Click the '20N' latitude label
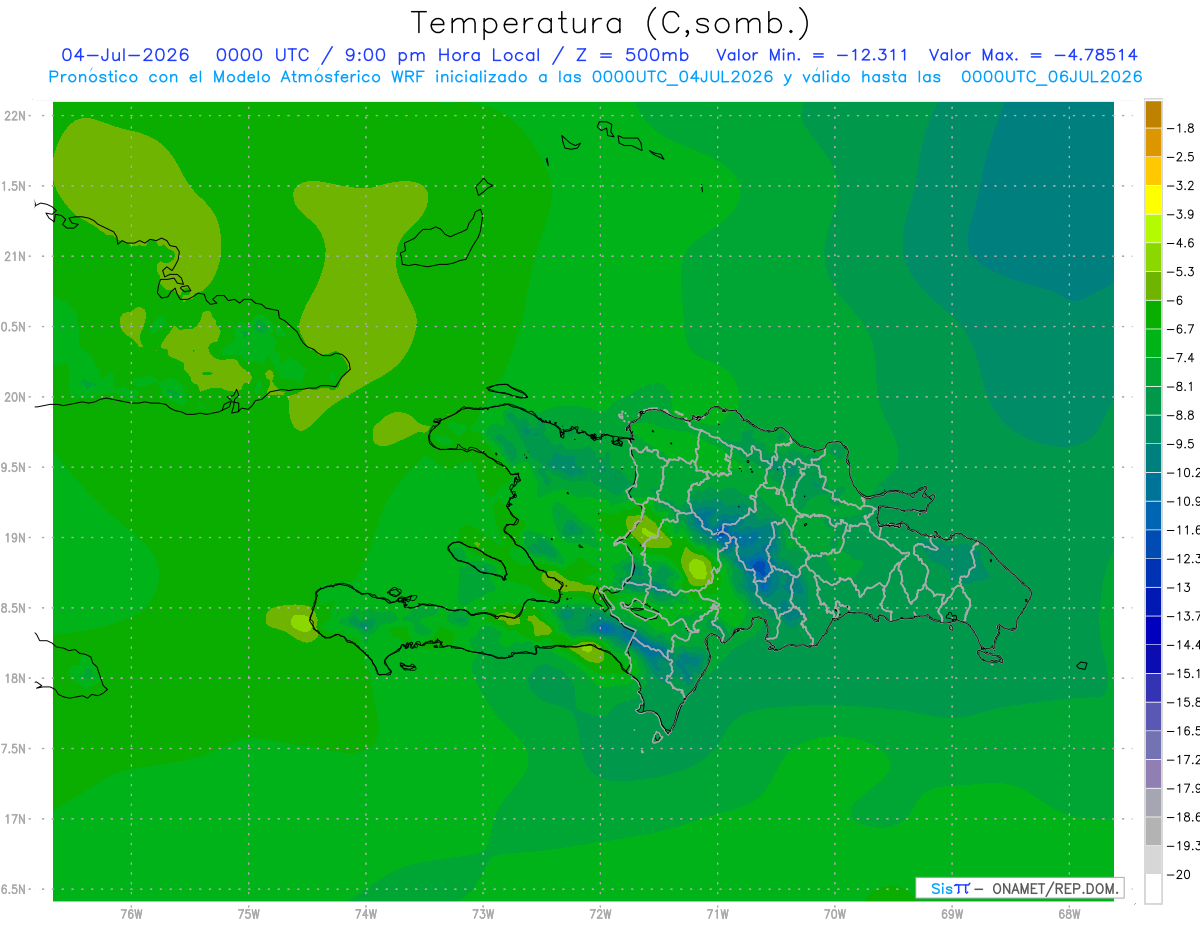1200x927 pixels. point(14,397)
